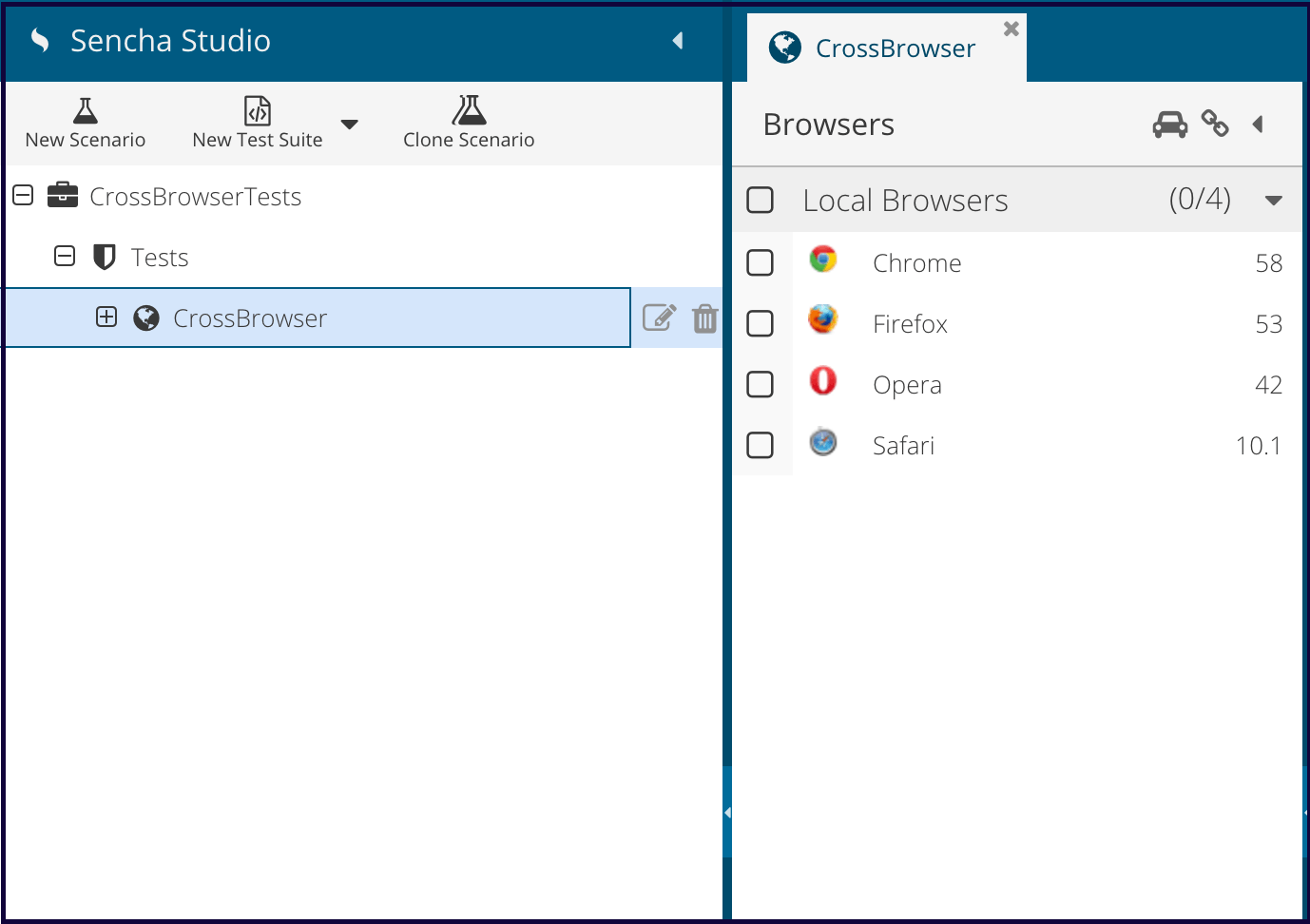Image resolution: width=1310 pixels, height=924 pixels.
Task: Click the Chrome browser icon
Action: pos(823,259)
